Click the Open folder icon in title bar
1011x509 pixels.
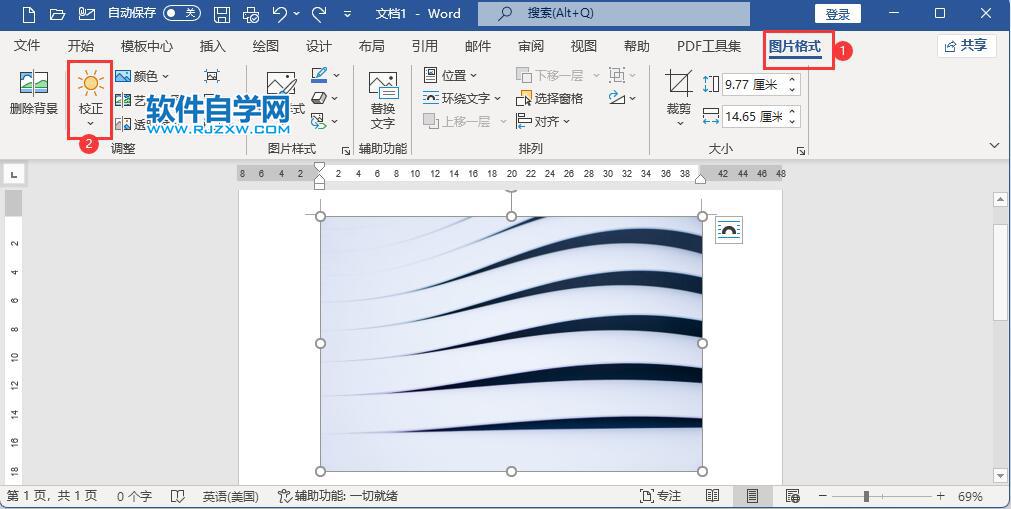click(57, 14)
